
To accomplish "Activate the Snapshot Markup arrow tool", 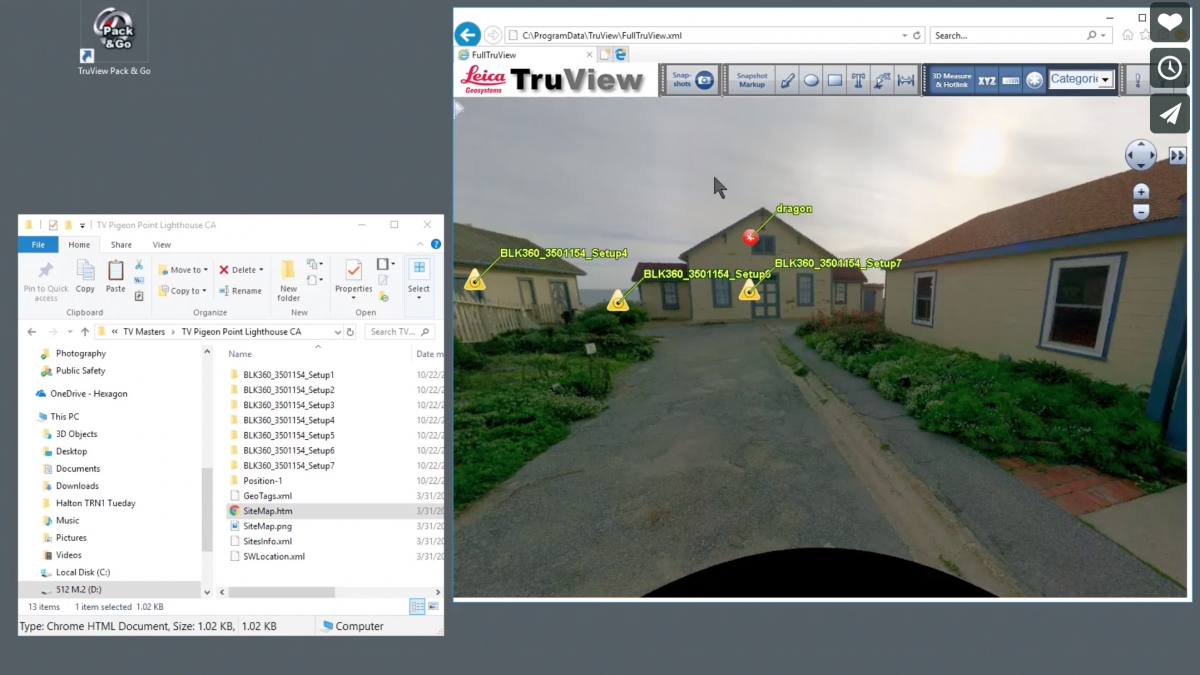I will pos(789,79).
